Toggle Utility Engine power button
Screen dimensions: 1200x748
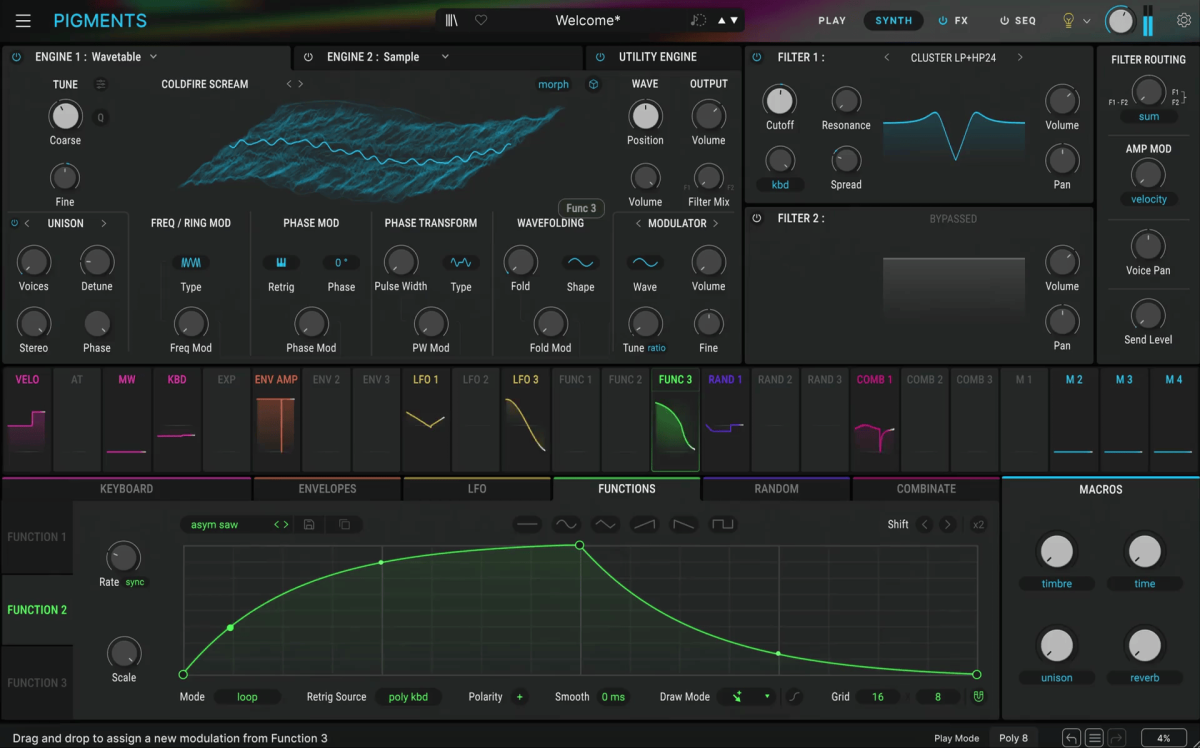pos(600,57)
